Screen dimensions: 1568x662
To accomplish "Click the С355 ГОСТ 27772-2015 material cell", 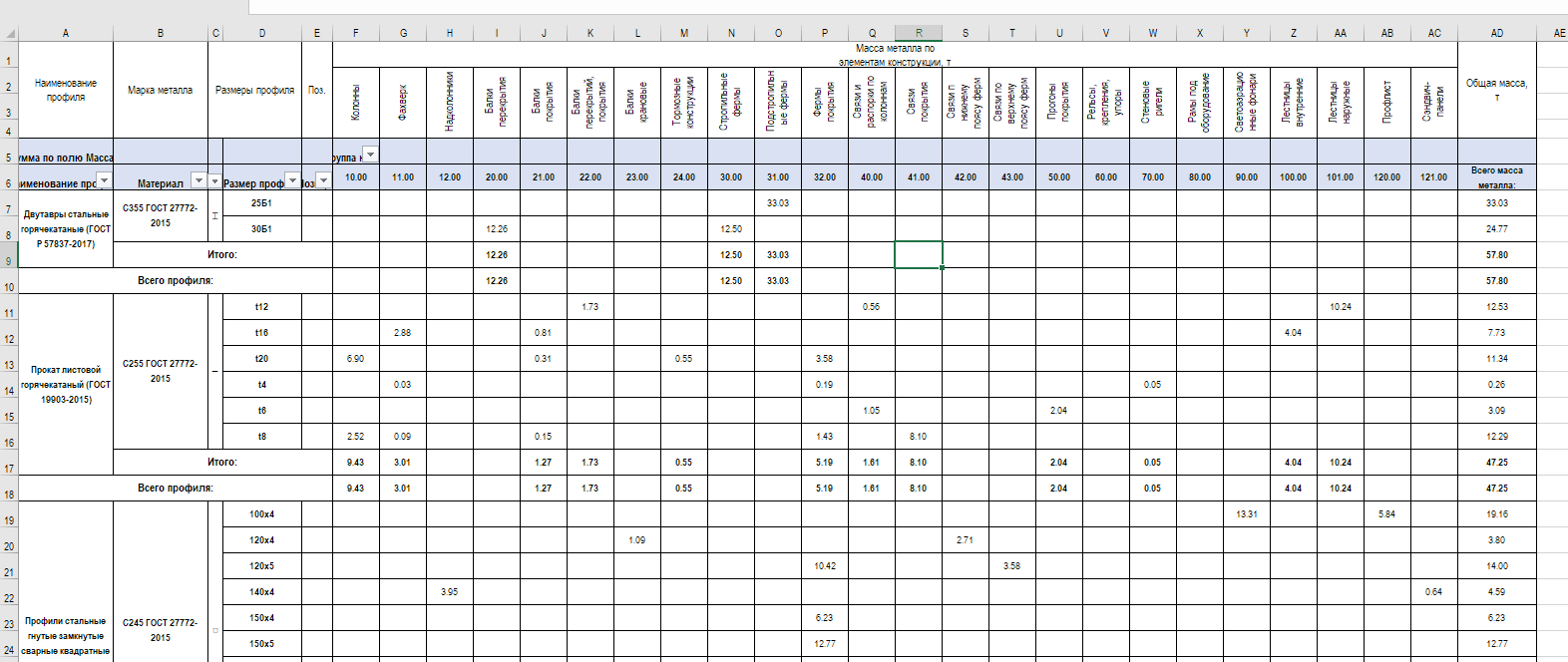I will (161, 215).
